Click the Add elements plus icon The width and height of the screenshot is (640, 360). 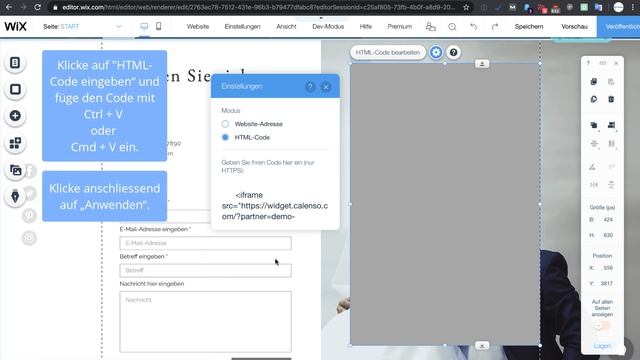coord(15,116)
